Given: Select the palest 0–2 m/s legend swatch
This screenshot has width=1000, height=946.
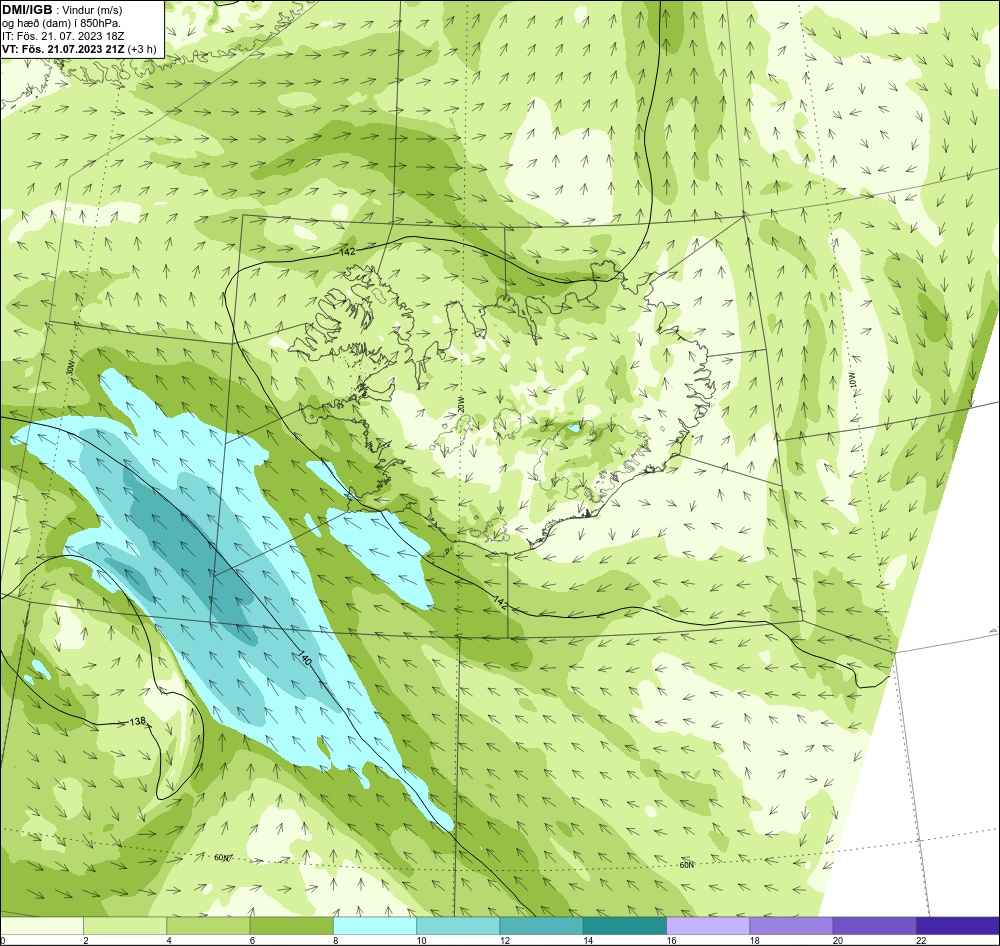Looking at the screenshot, I should coord(41,926).
